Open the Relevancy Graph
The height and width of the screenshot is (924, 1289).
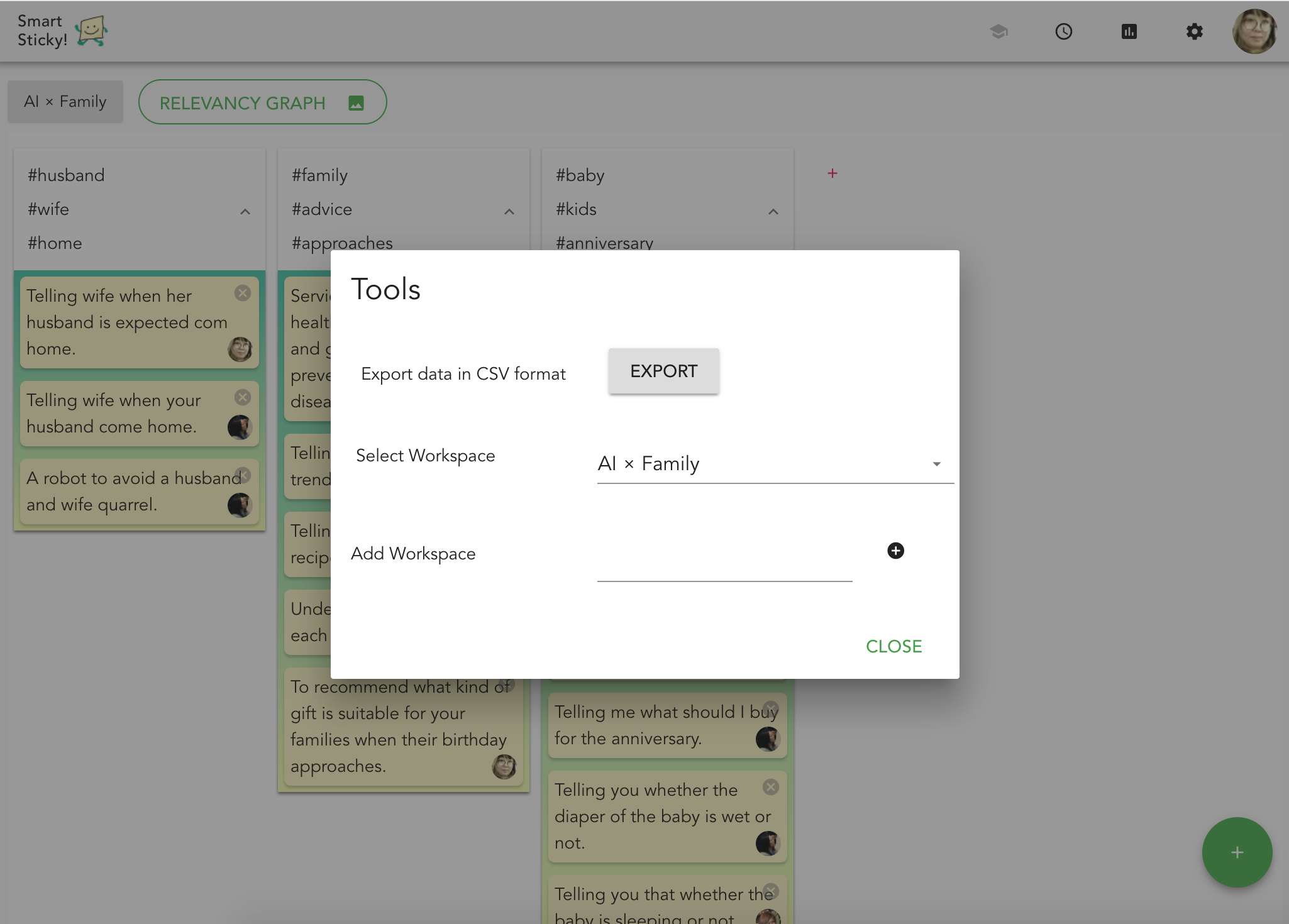(x=262, y=102)
